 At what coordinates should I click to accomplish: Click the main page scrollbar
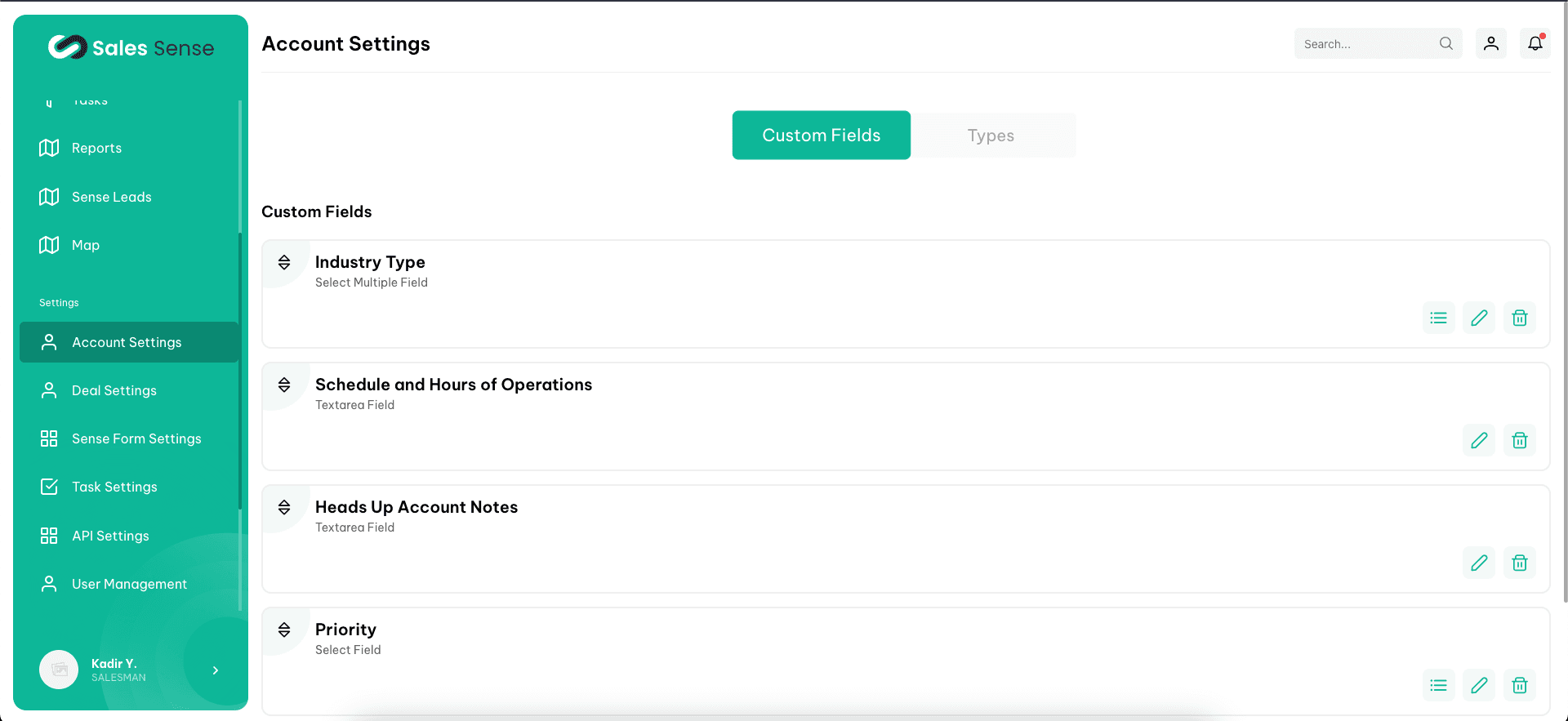point(1565,302)
